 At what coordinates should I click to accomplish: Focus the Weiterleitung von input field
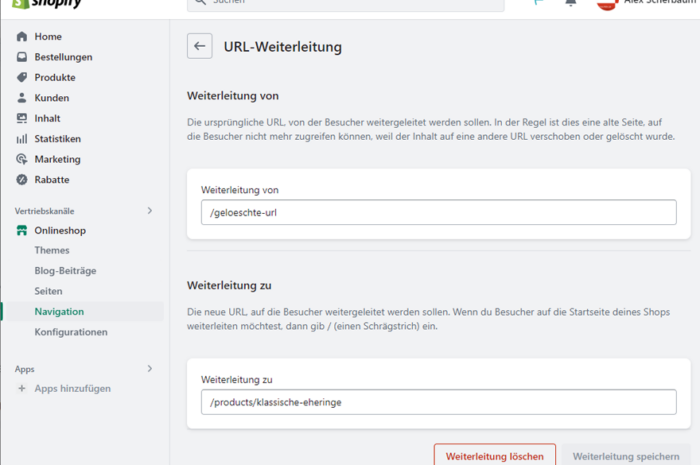tap(438, 212)
